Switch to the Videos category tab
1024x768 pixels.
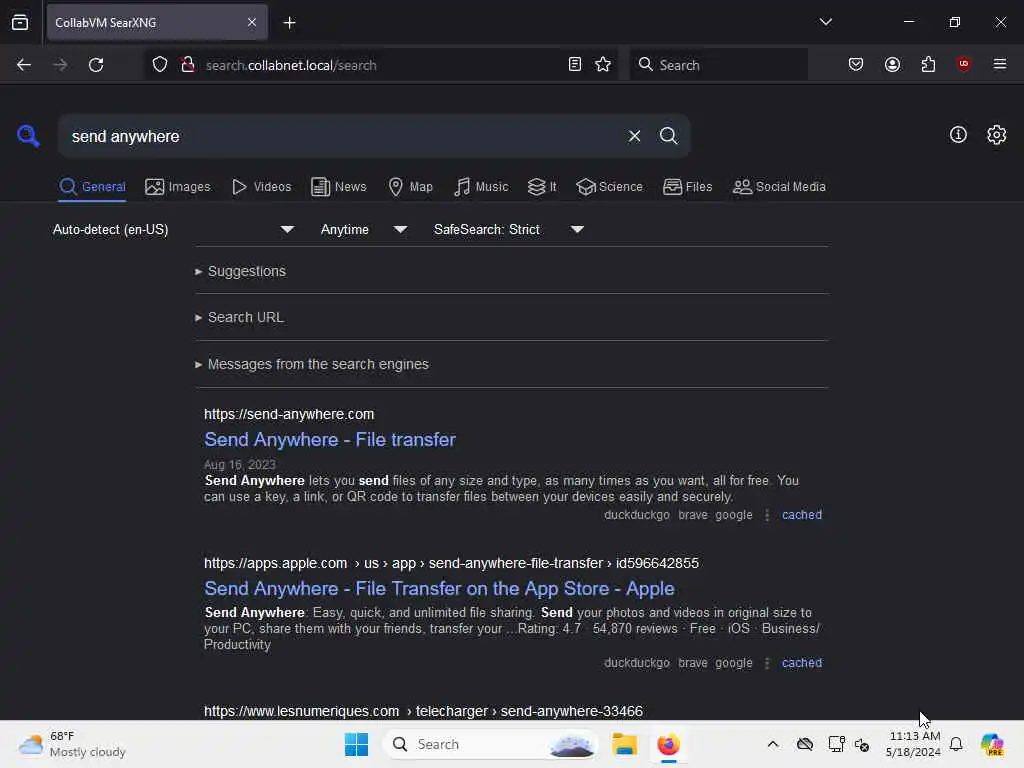coord(262,187)
